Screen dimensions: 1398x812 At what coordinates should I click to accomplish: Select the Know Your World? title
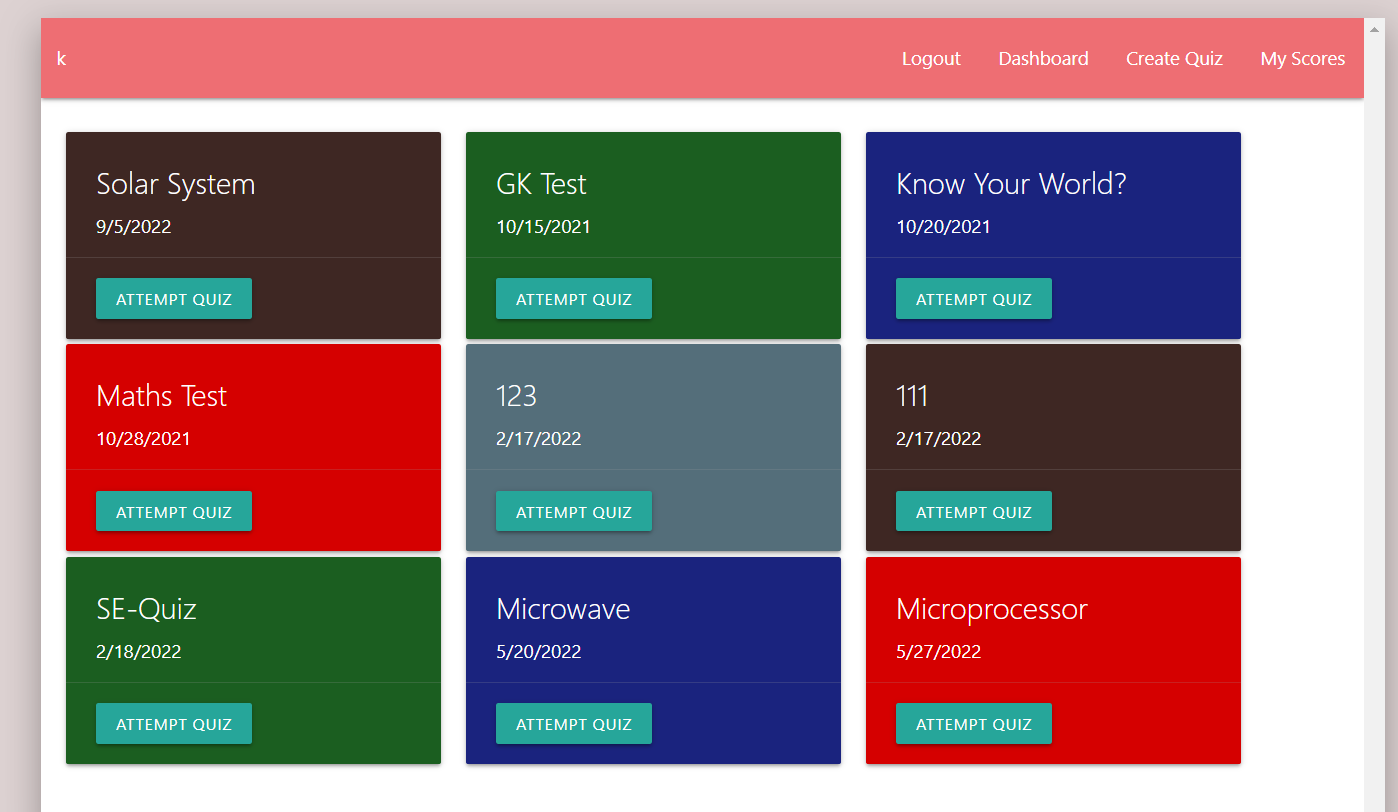(x=1011, y=184)
